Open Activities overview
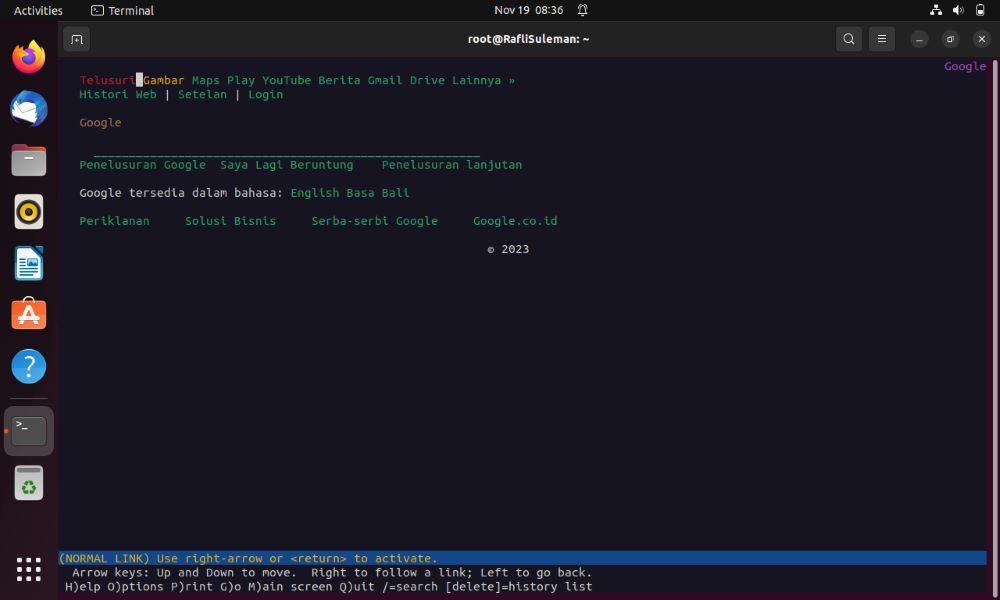 coord(38,10)
